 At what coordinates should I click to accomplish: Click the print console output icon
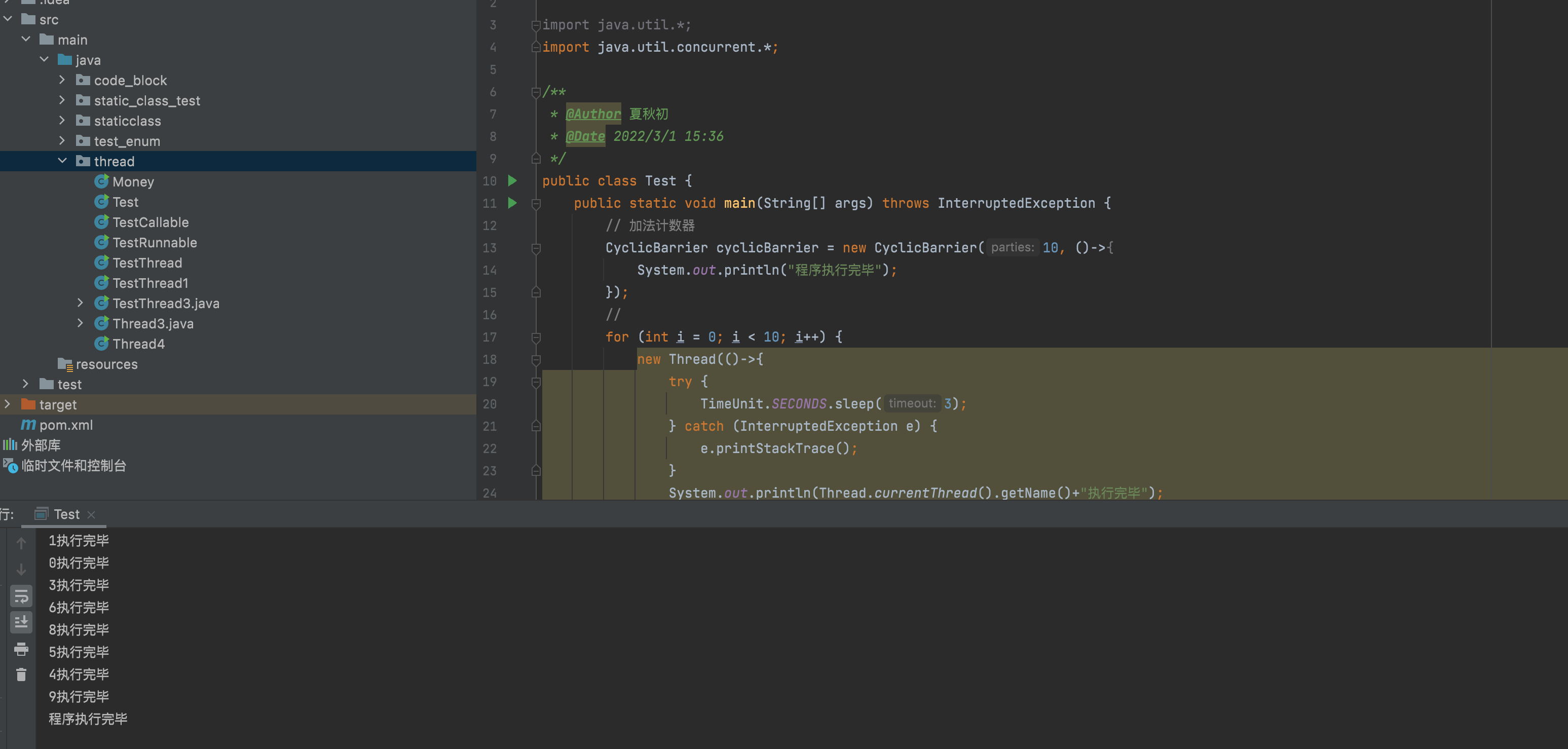click(x=21, y=649)
